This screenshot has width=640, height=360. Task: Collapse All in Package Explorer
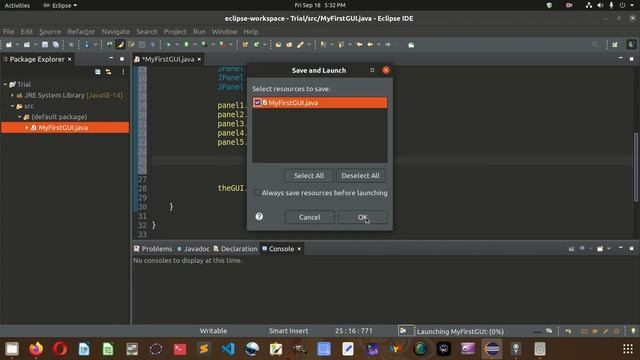[x=98, y=72]
